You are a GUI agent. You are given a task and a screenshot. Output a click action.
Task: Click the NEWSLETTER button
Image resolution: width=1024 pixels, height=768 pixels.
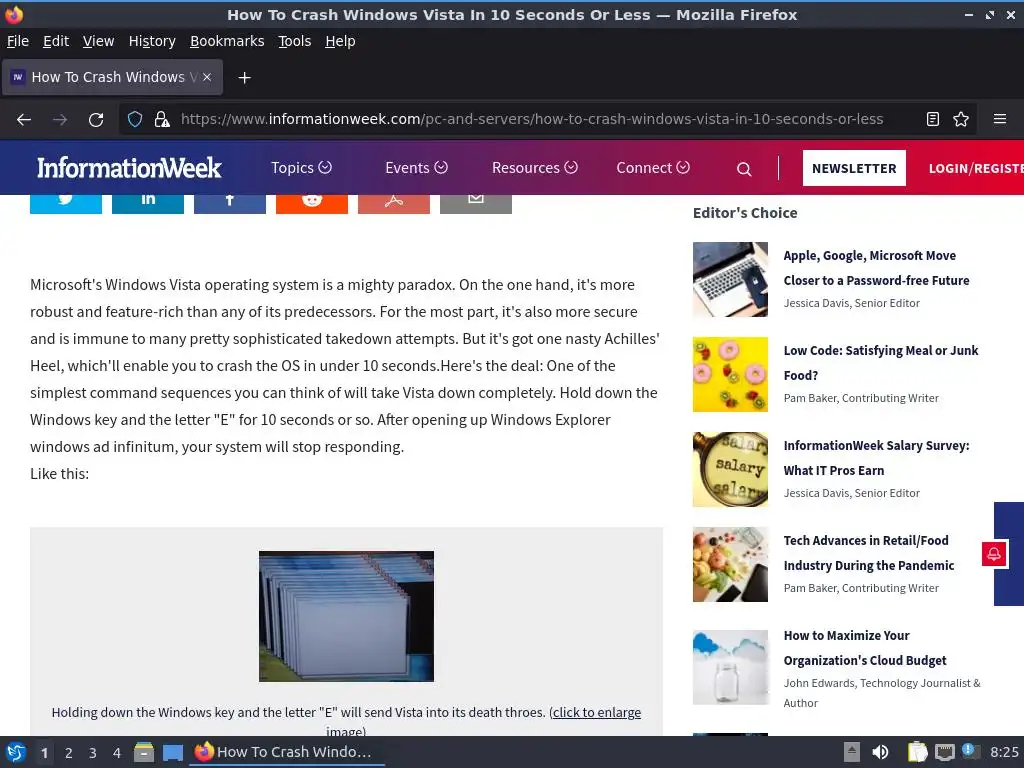[x=854, y=168]
